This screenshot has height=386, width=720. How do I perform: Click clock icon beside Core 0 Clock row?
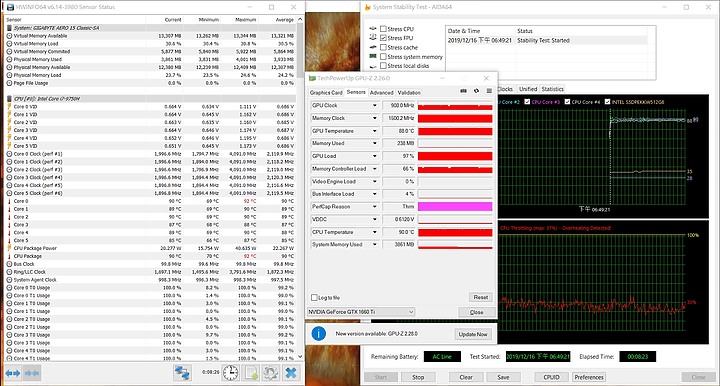click(x=9, y=154)
